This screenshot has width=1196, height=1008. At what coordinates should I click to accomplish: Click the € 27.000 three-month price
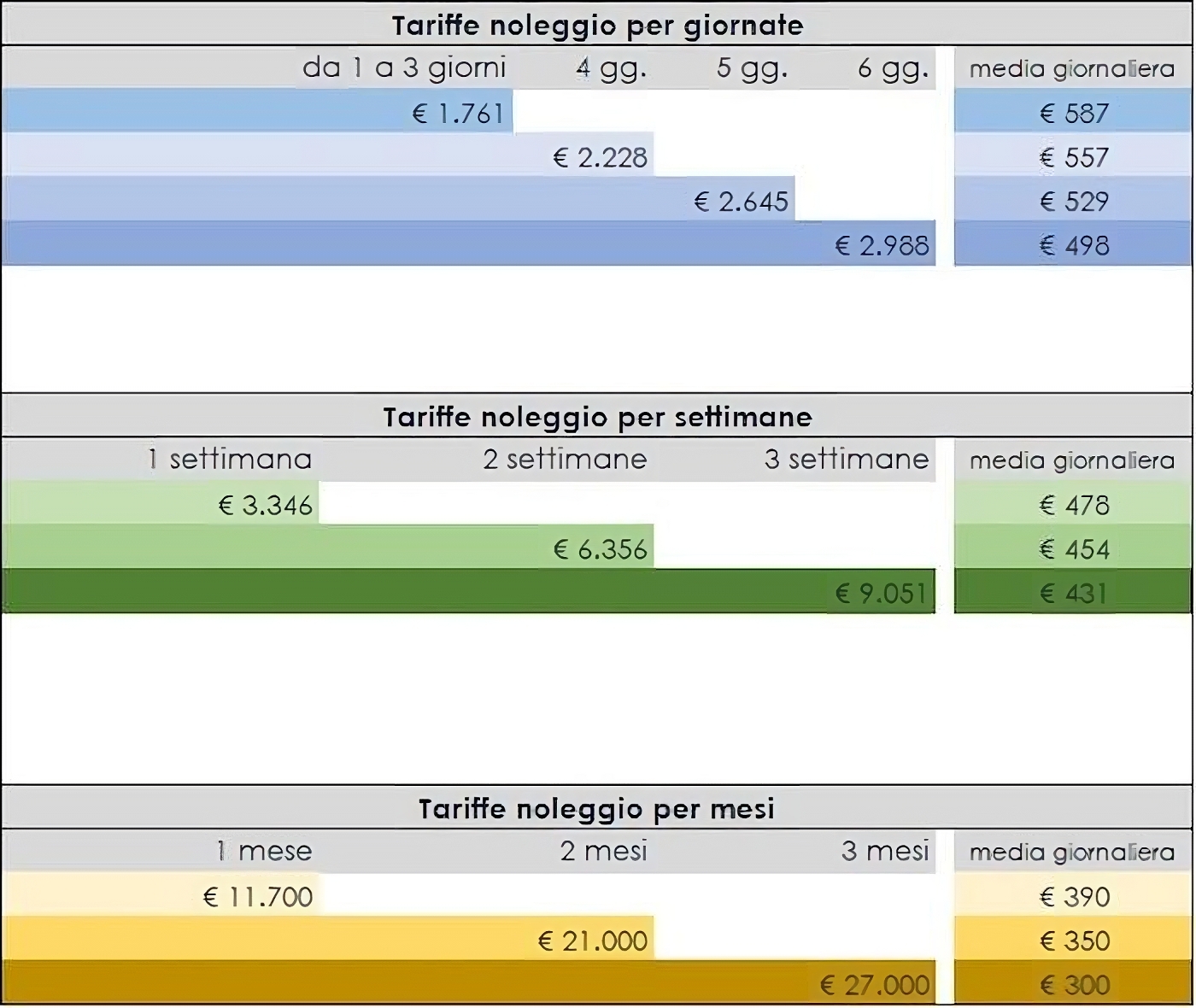[874, 986]
